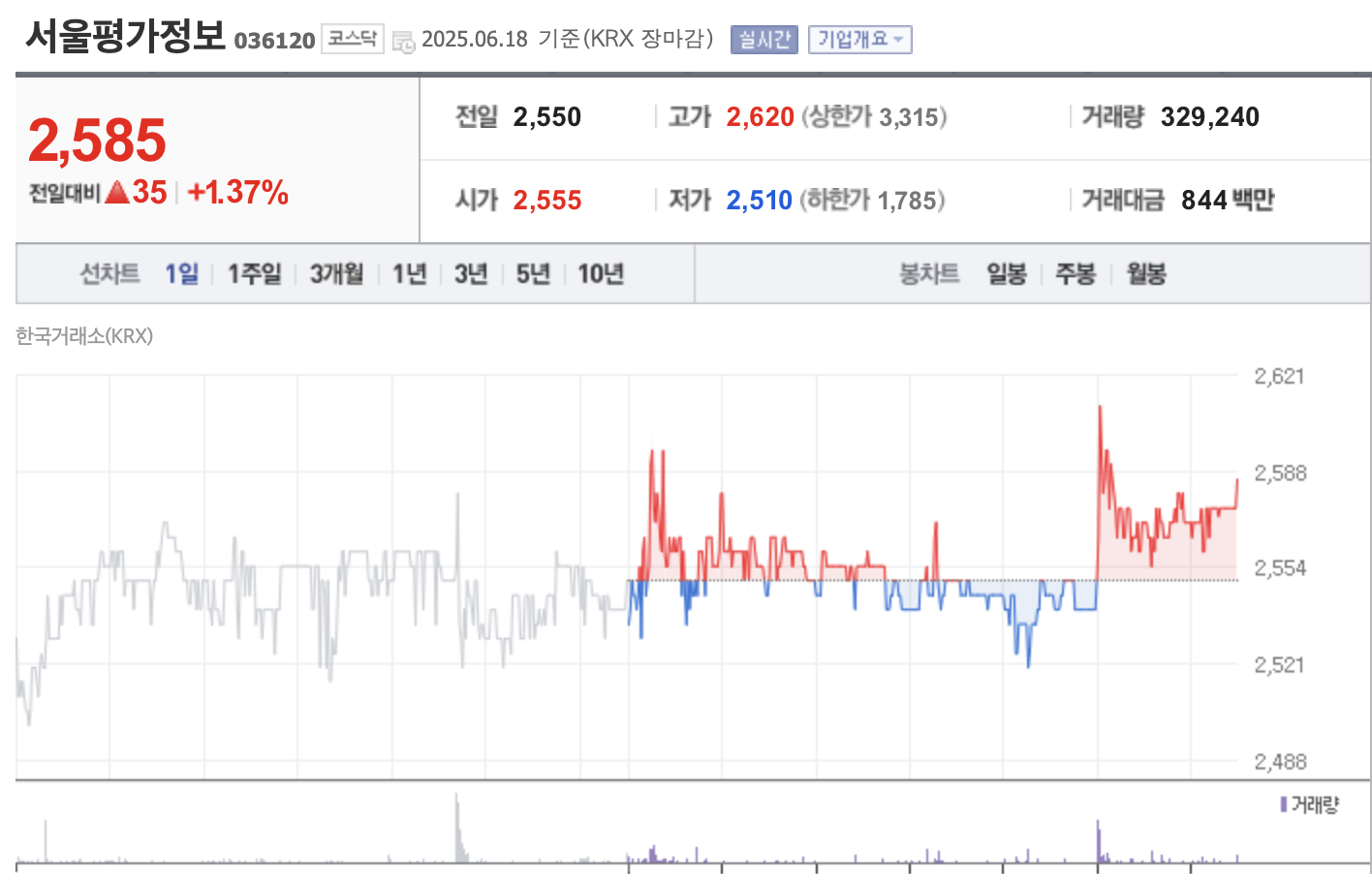Expand the company overview arrow

[896, 40]
